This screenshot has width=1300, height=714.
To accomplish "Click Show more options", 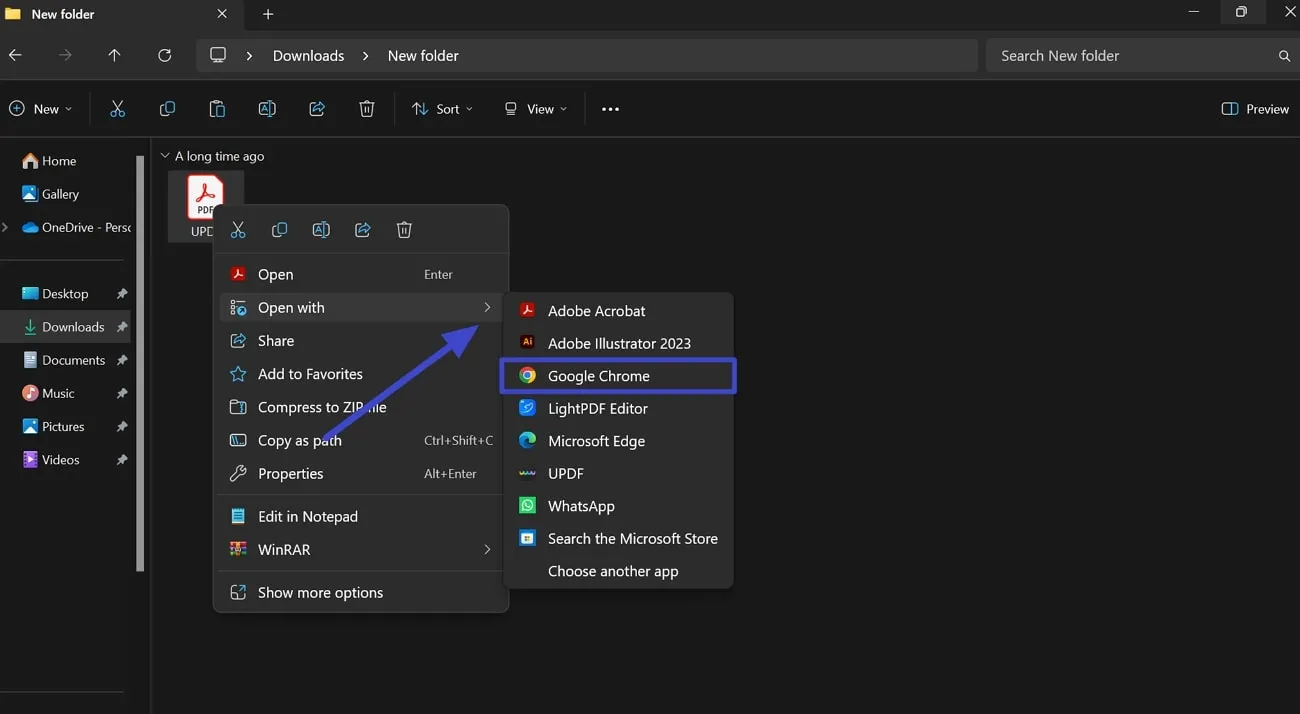I will coord(320,592).
